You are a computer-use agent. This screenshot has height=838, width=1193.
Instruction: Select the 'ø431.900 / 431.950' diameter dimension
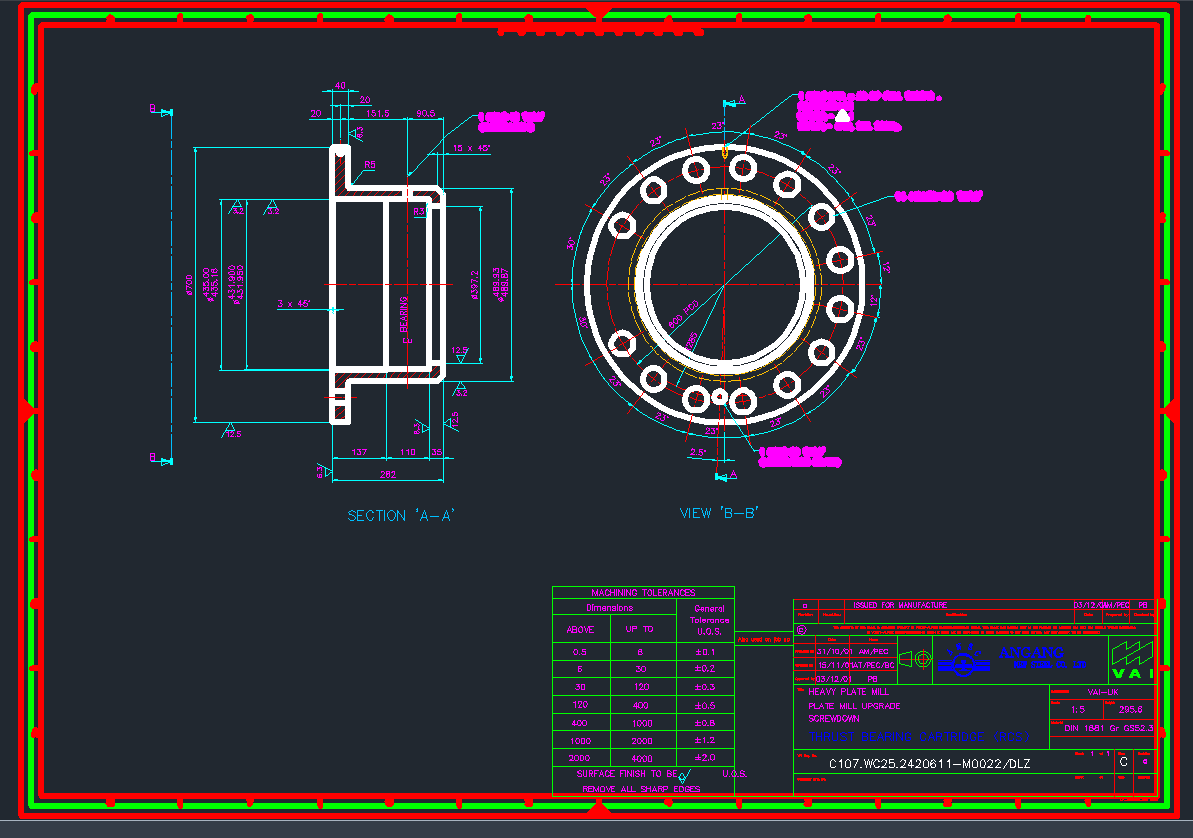tap(236, 285)
